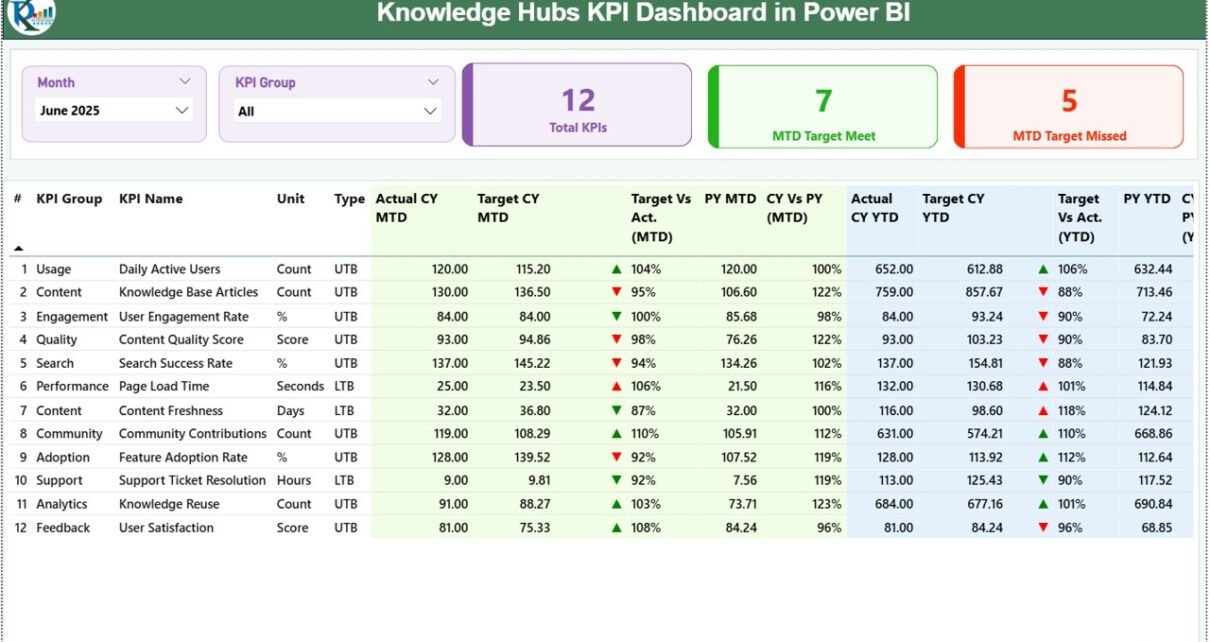Collapse the Month slicer header chevron
The image size is (1210, 642).
(x=185, y=82)
